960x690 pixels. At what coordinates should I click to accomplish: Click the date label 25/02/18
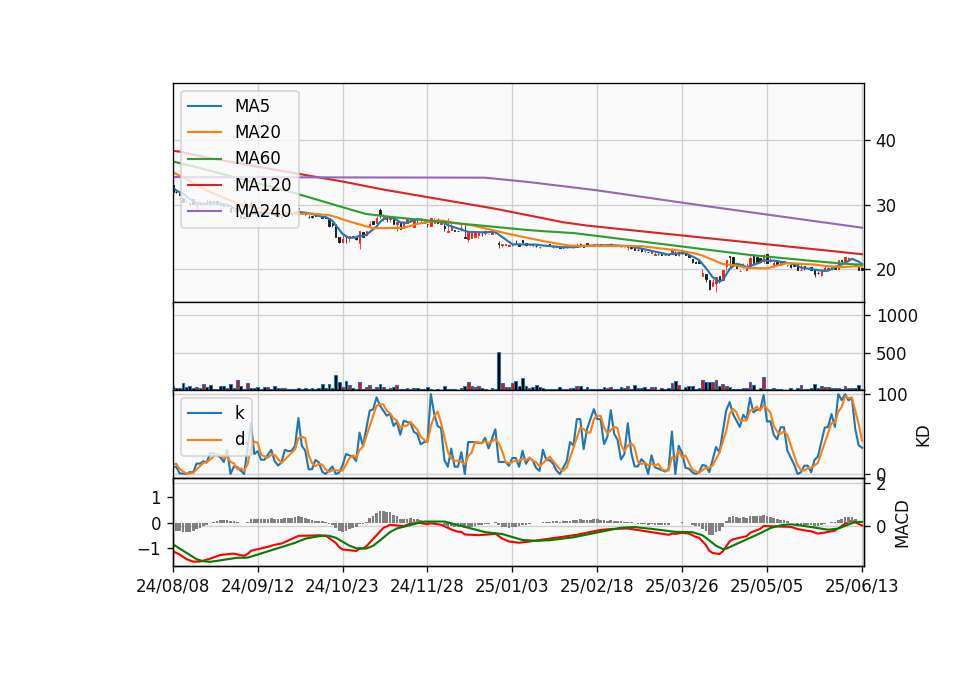click(596, 586)
